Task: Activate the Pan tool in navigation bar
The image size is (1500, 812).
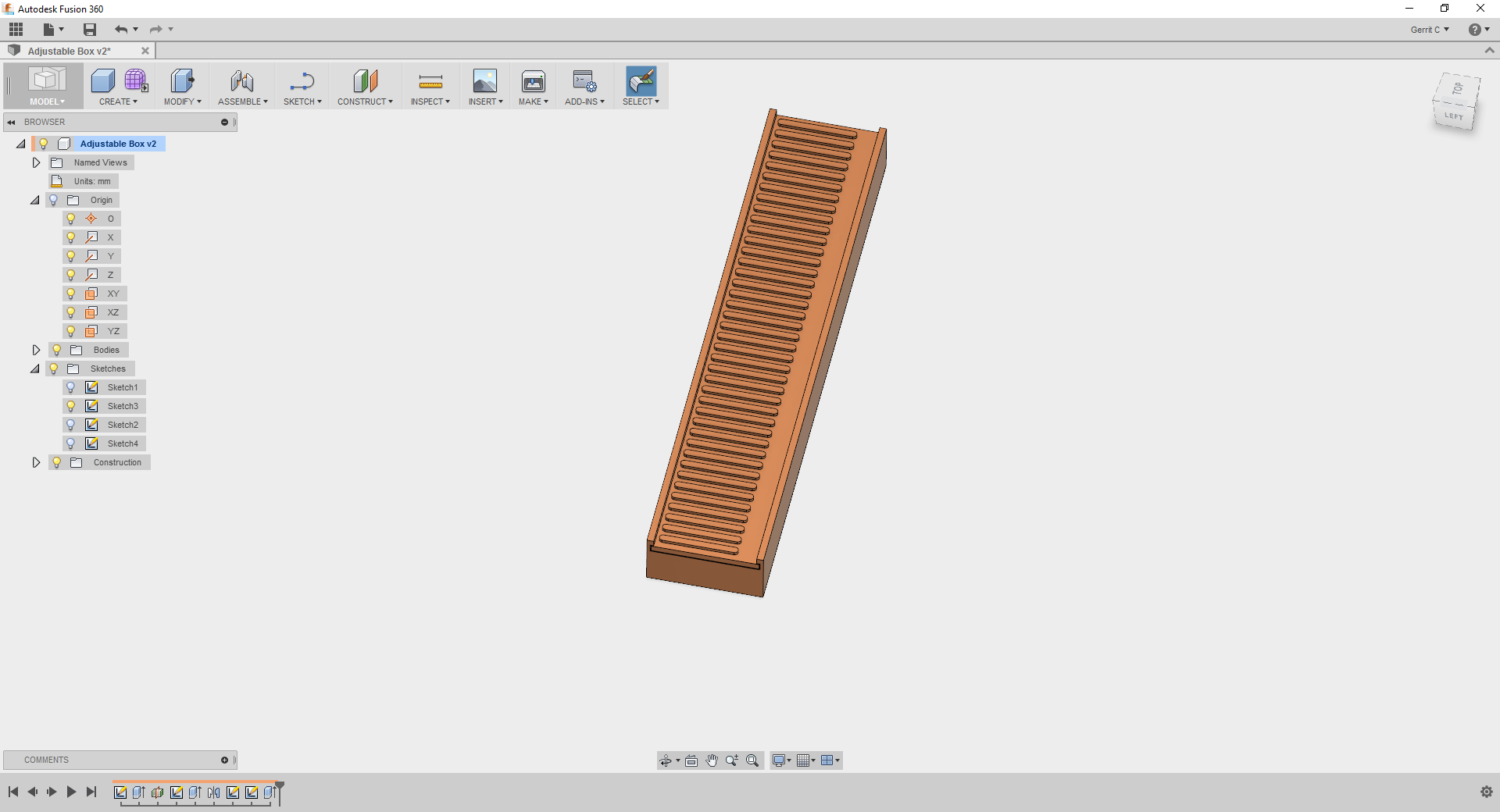Action: [x=712, y=760]
